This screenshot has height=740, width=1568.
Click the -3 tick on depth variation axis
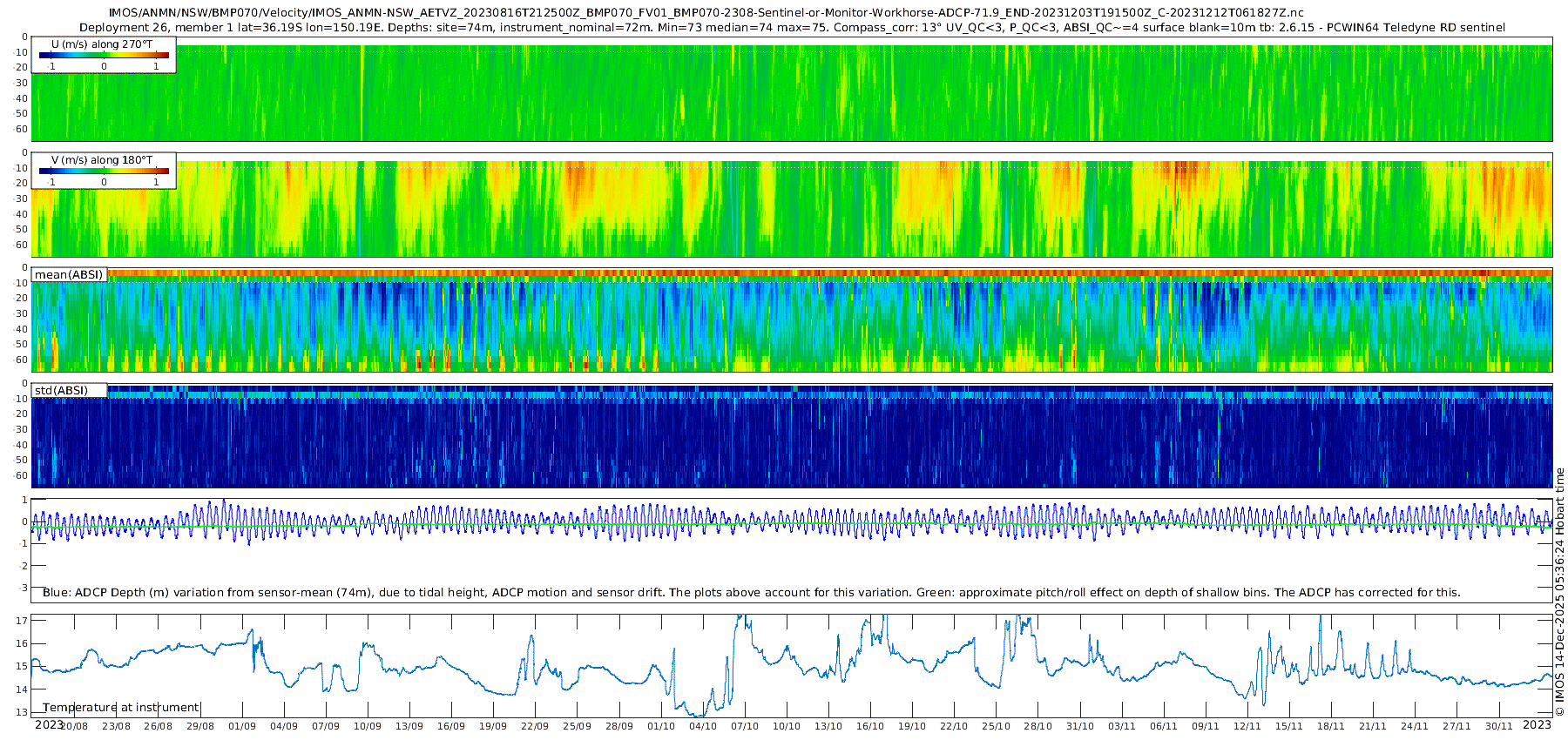(x=22, y=588)
